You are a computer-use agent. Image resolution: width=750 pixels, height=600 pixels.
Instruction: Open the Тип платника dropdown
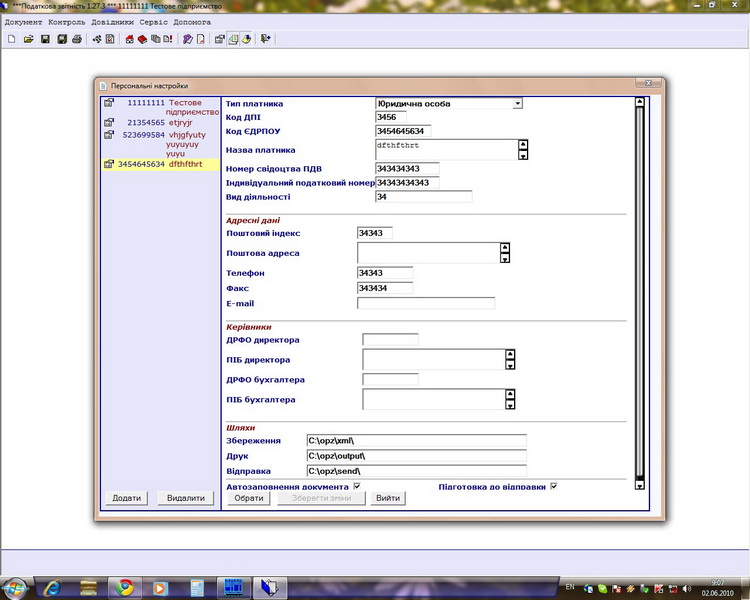coord(517,103)
